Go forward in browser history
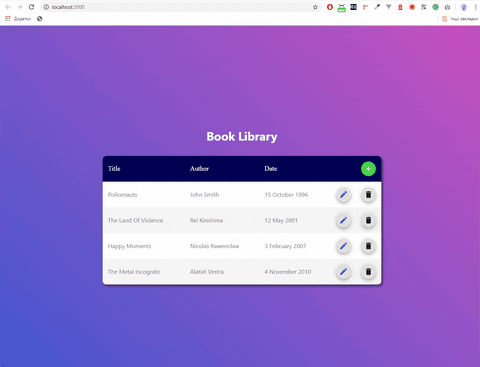The height and width of the screenshot is (367, 480). coord(20,7)
